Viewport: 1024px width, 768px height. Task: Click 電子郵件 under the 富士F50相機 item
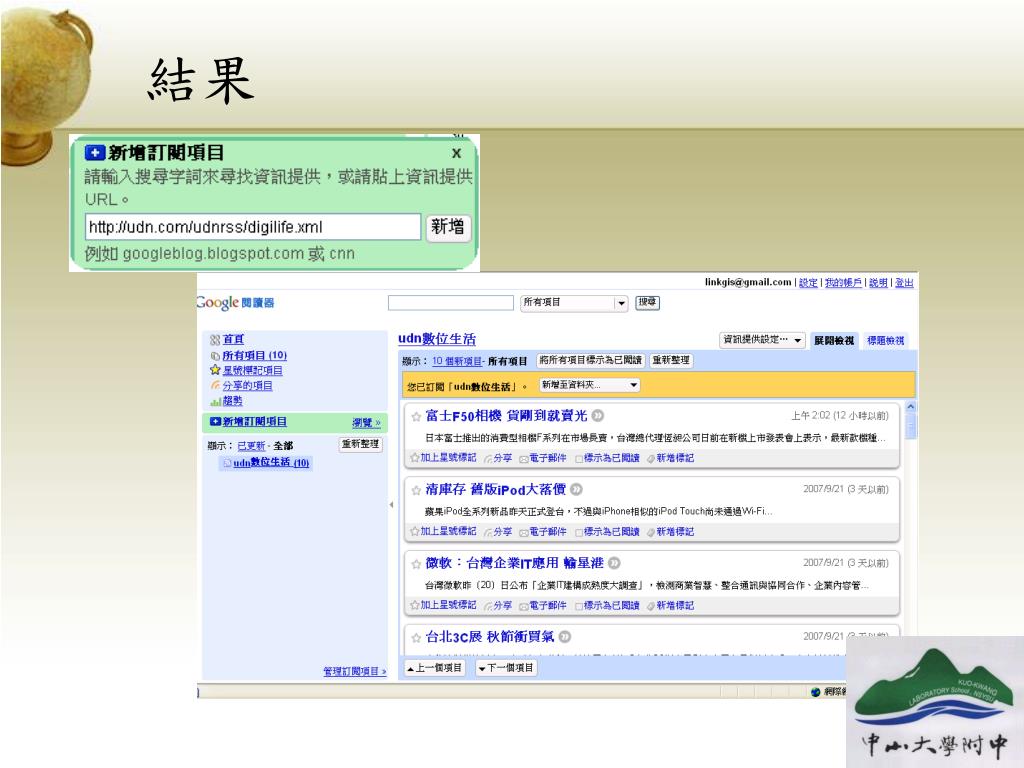(543, 458)
